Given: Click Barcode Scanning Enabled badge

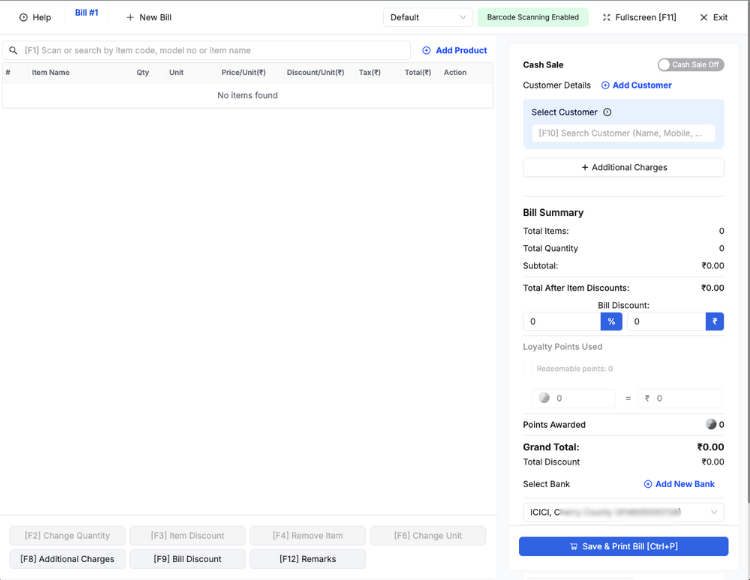Looking at the screenshot, I should point(532,17).
